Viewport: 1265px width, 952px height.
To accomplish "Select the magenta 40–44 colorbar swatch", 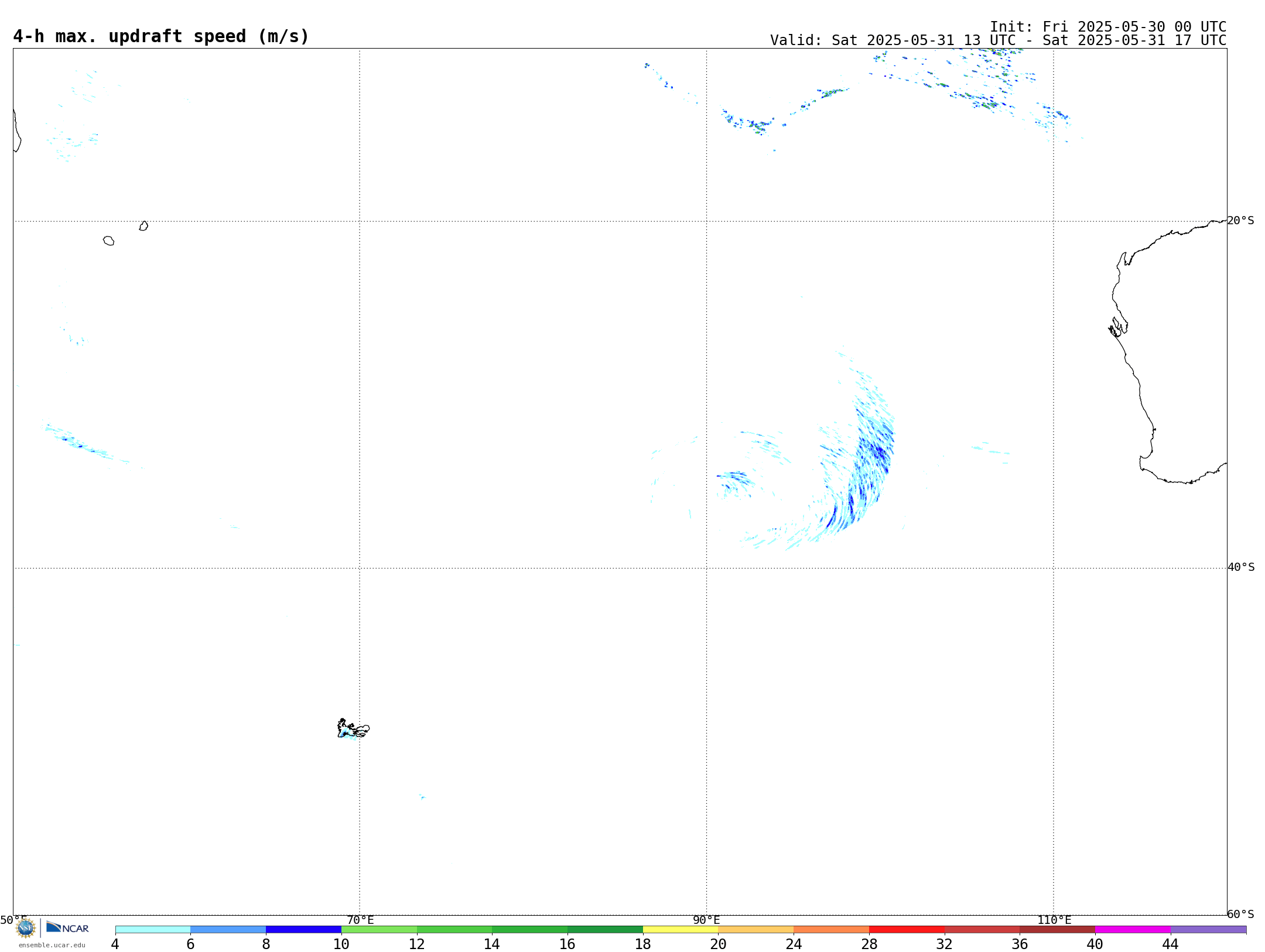I will tap(1133, 930).
